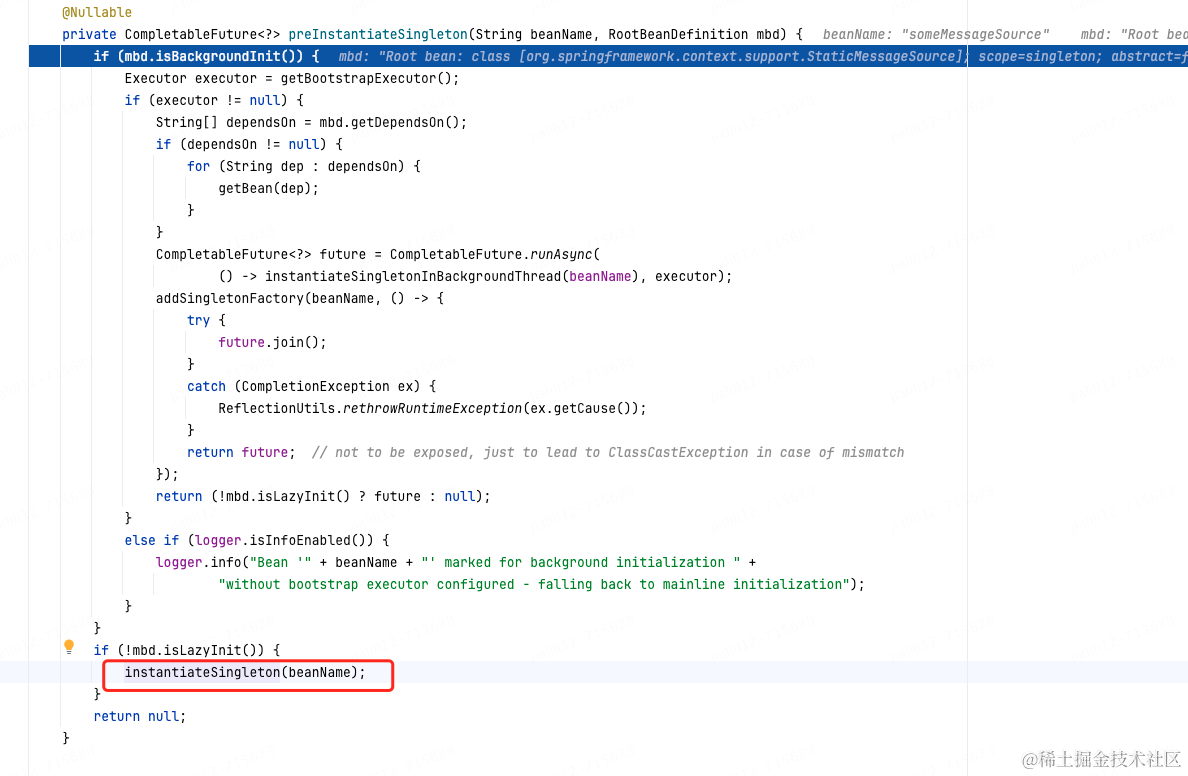
Task: Click the yellow lightbulb intention icon
Action: (69, 647)
